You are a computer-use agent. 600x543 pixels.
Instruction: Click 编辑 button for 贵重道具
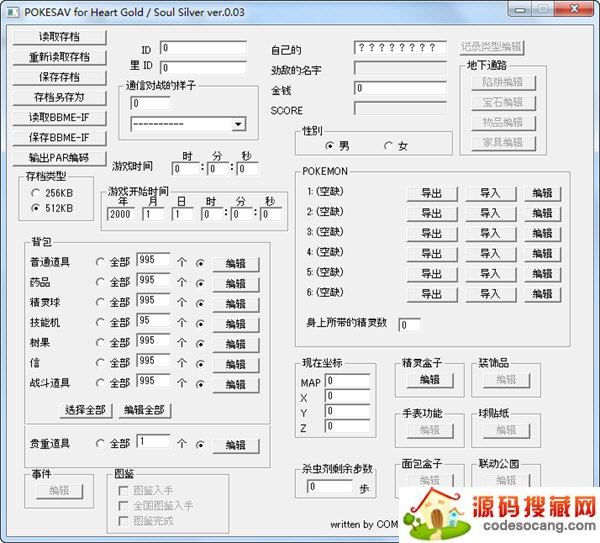pyautogui.click(x=236, y=445)
